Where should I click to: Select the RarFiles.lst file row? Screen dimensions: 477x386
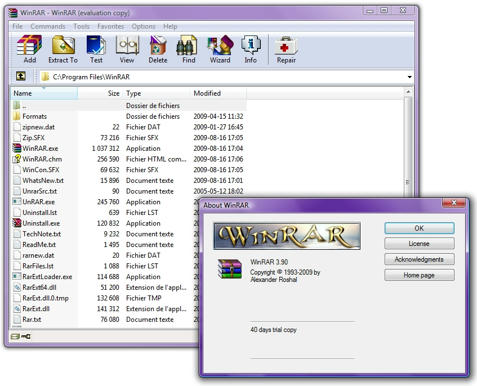click(x=105, y=266)
